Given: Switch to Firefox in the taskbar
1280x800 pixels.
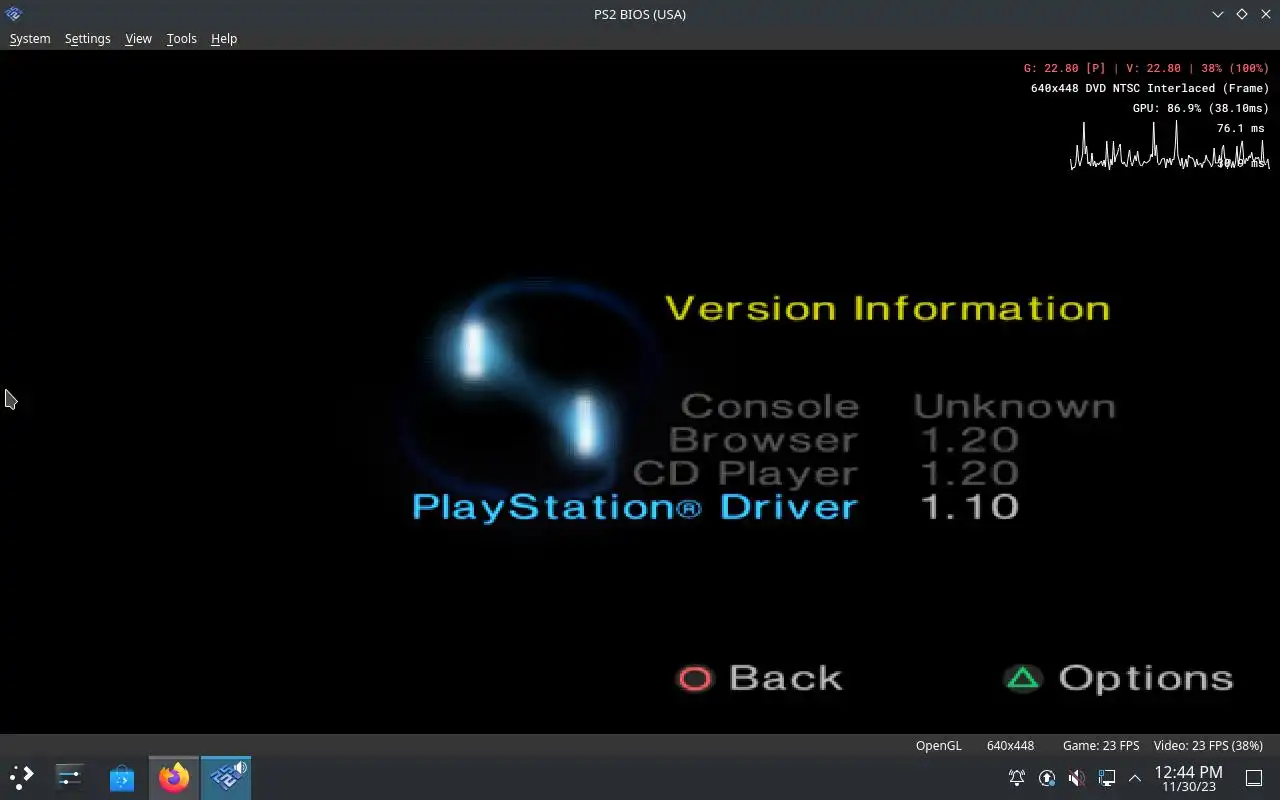Looking at the screenshot, I should (174, 777).
